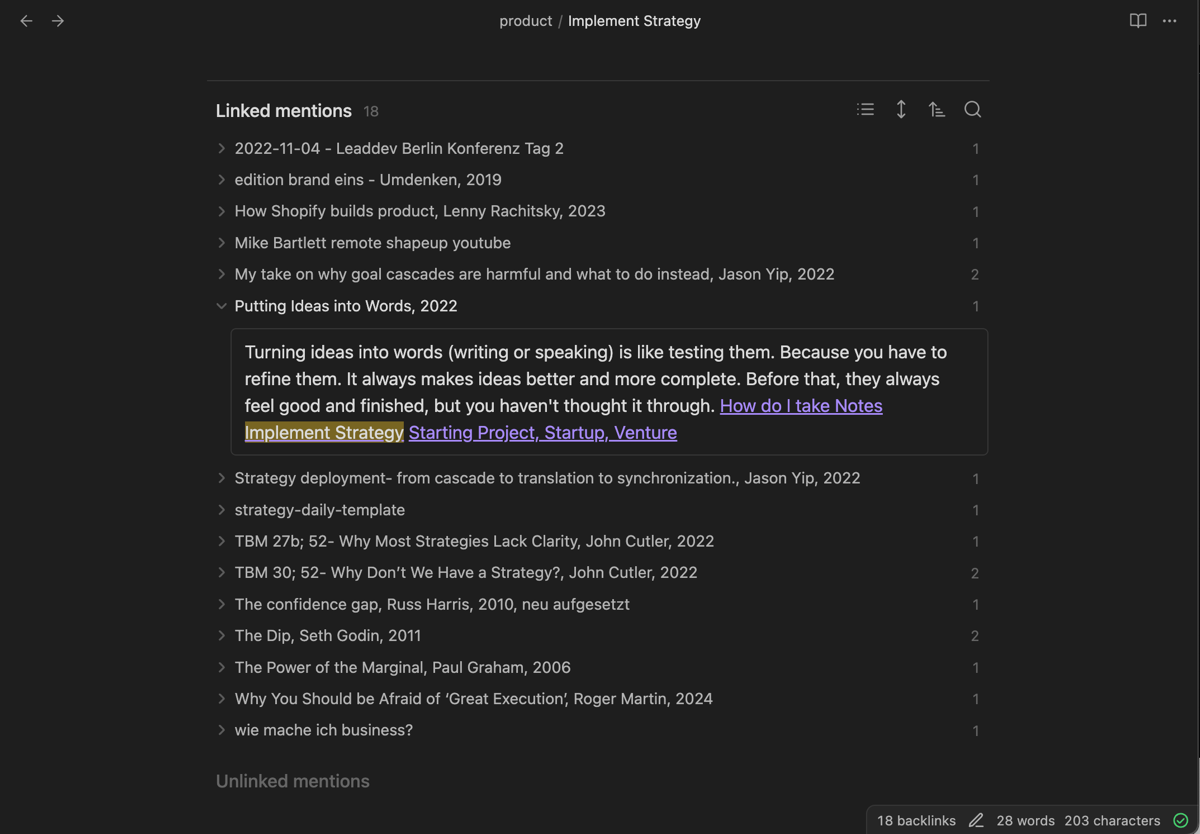Open the highlighted Implement Strategy link

pyautogui.click(x=324, y=433)
